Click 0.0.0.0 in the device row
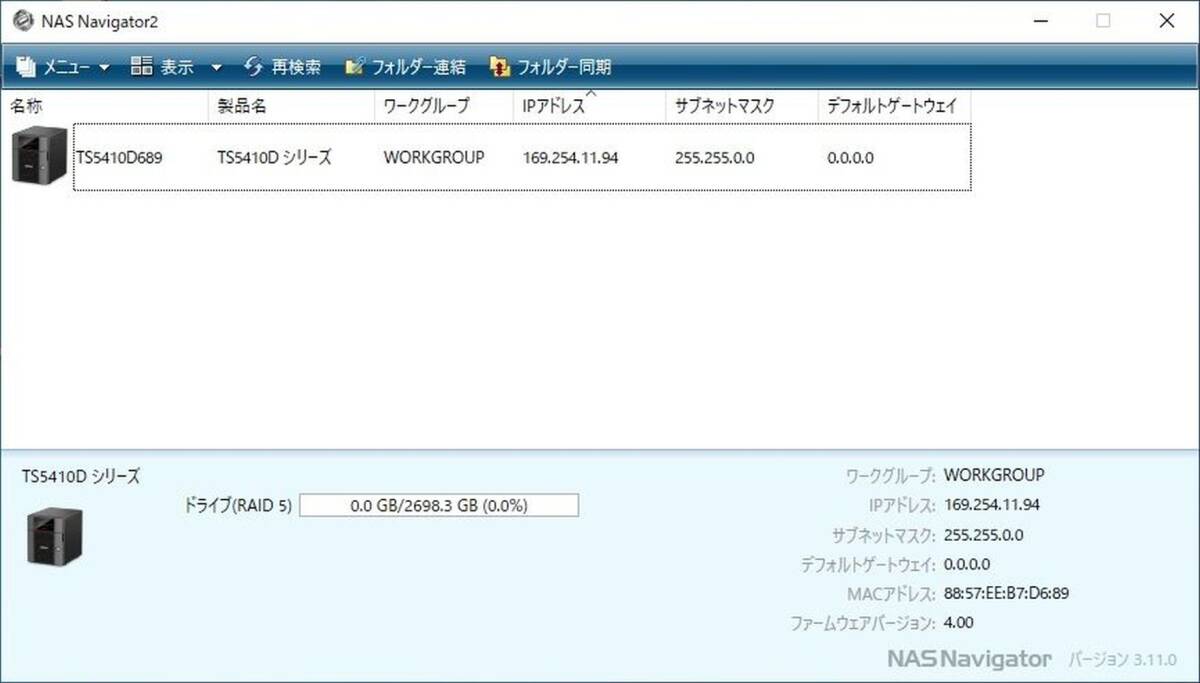The height and width of the screenshot is (683, 1200). coord(851,157)
